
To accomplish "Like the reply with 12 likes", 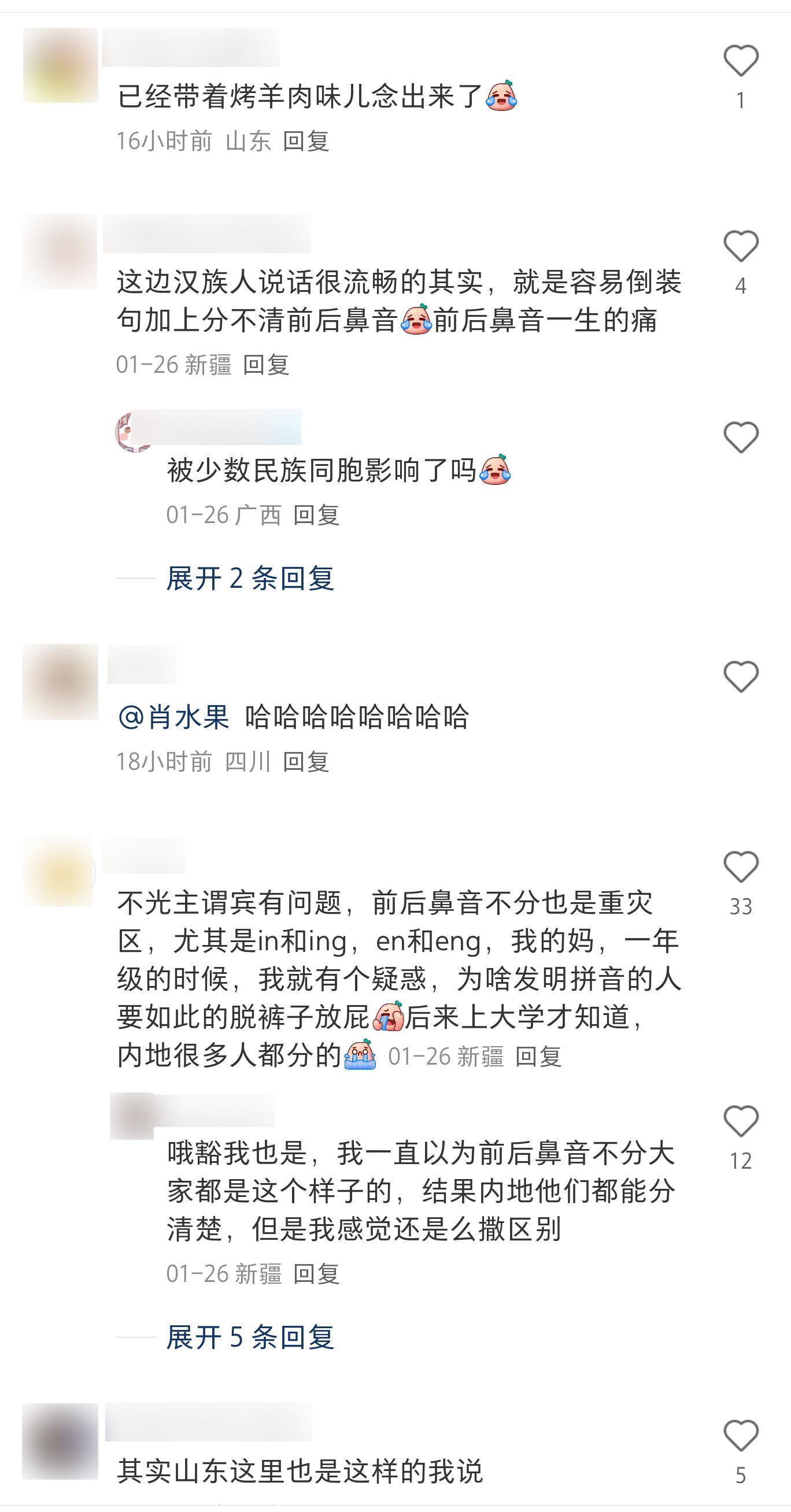I will coord(741,1121).
